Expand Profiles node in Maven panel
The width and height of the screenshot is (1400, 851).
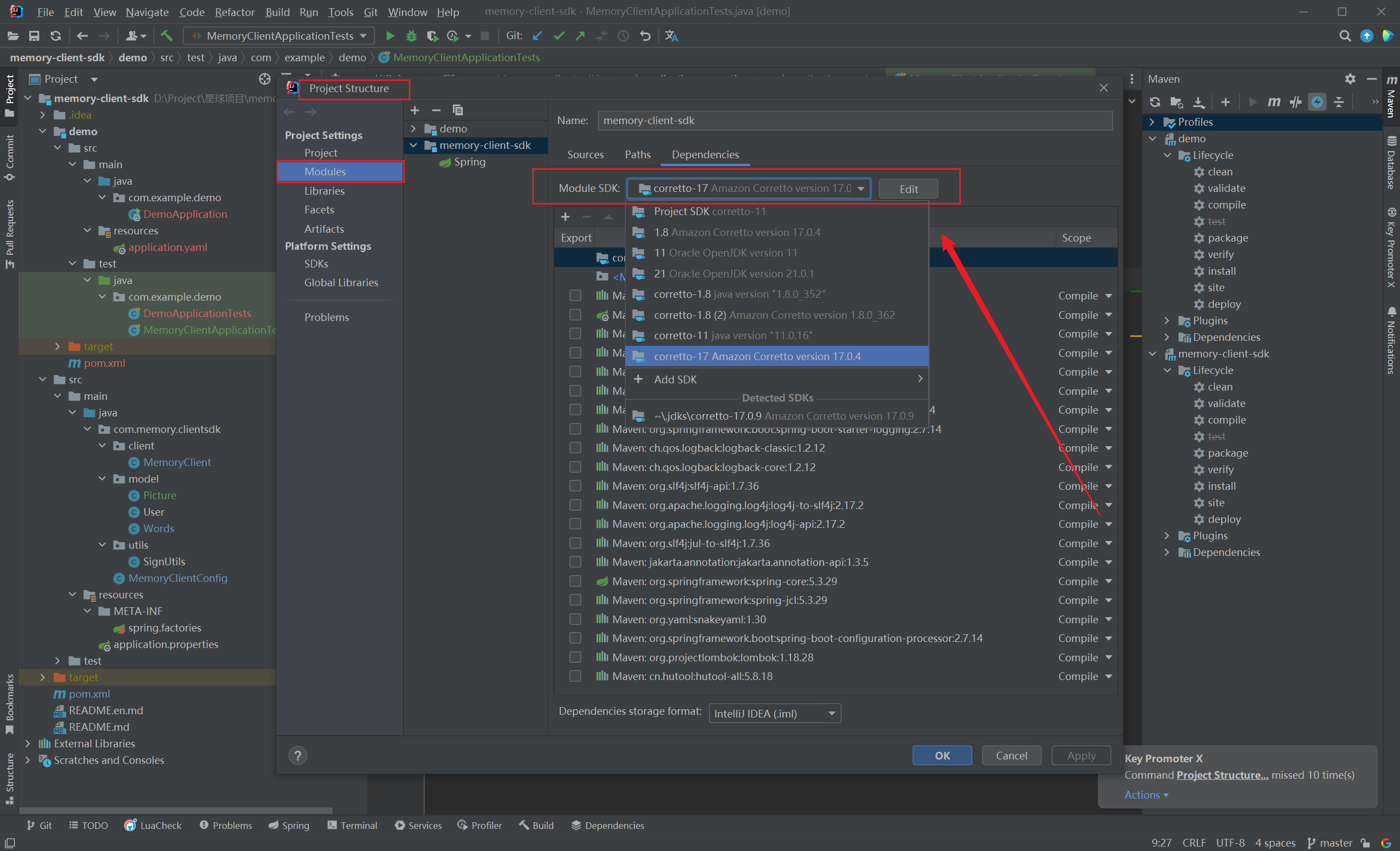click(x=1152, y=122)
